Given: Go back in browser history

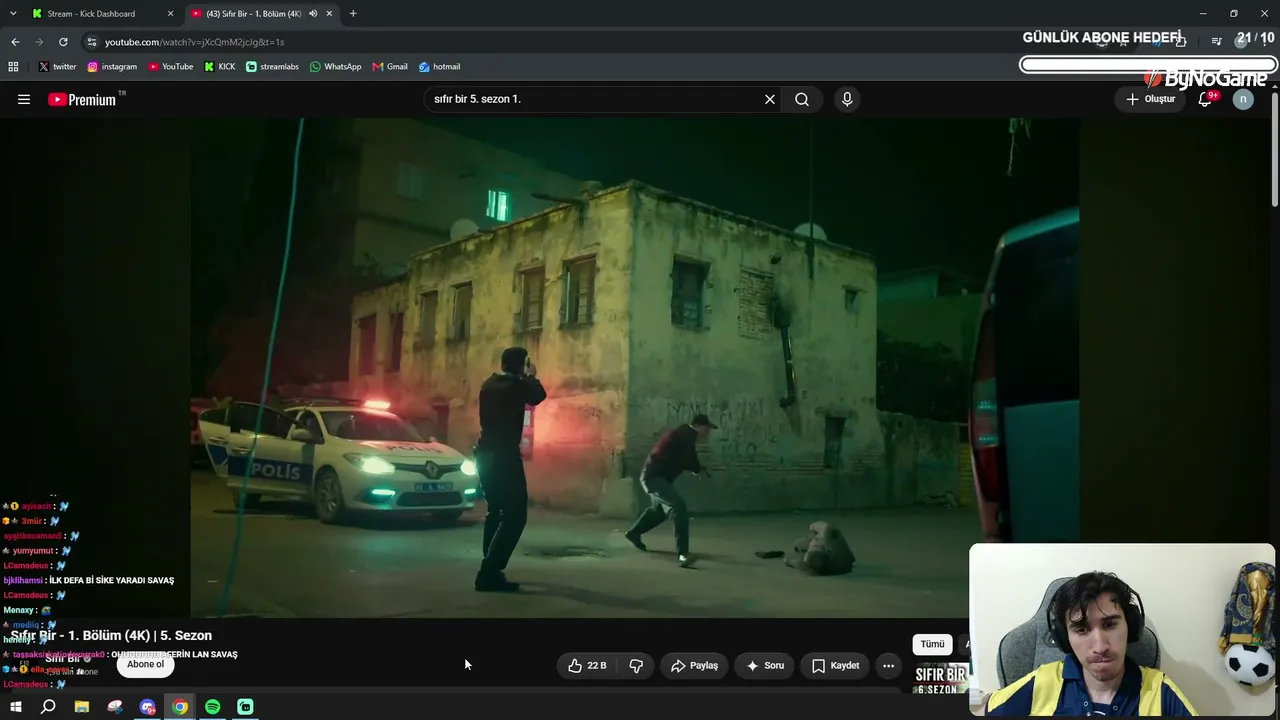Looking at the screenshot, I should [15, 42].
